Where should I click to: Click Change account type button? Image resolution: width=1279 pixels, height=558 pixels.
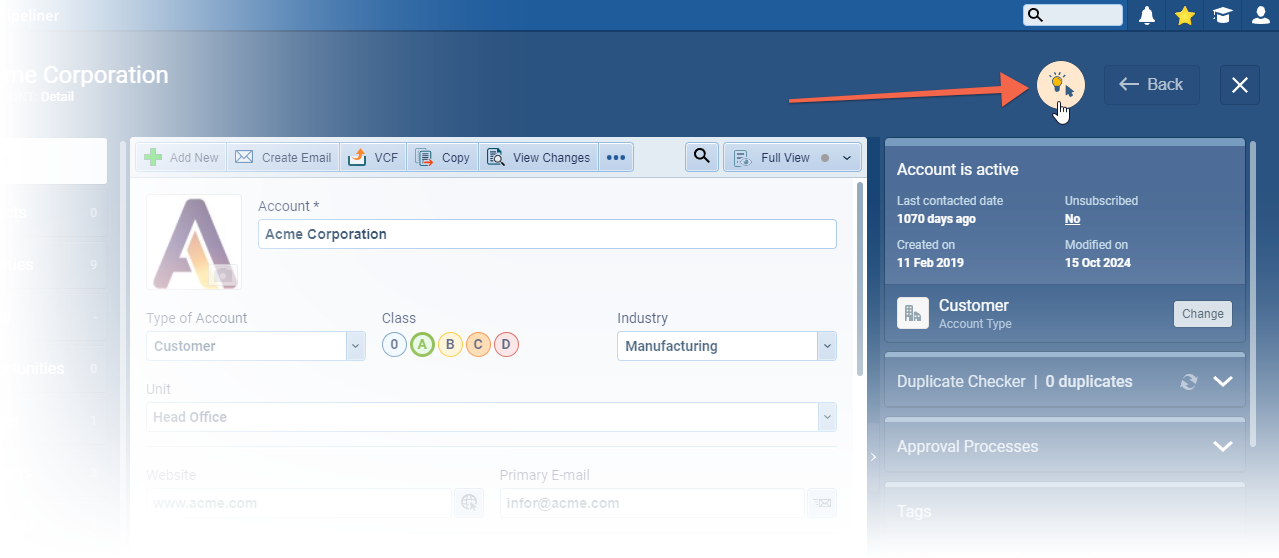tap(1202, 314)
